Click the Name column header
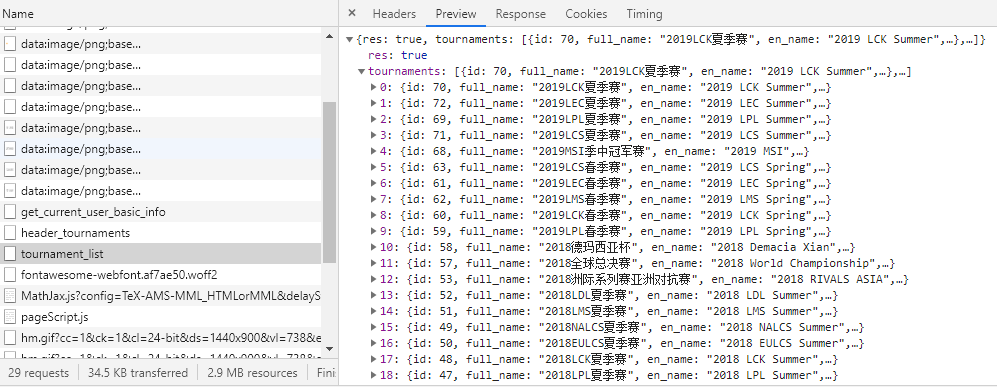This screenshot has height=387, width=997. (18, 13)
